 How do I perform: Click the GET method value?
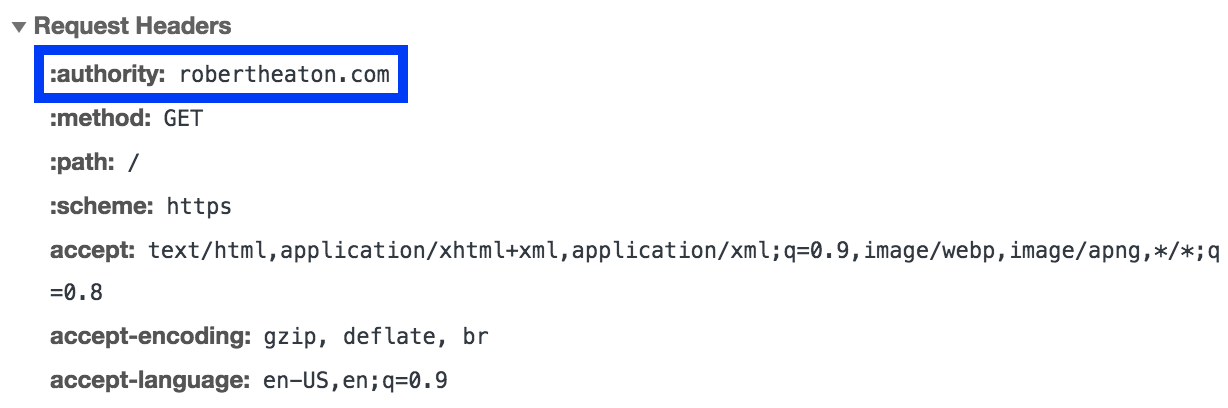tap(183, 119)
